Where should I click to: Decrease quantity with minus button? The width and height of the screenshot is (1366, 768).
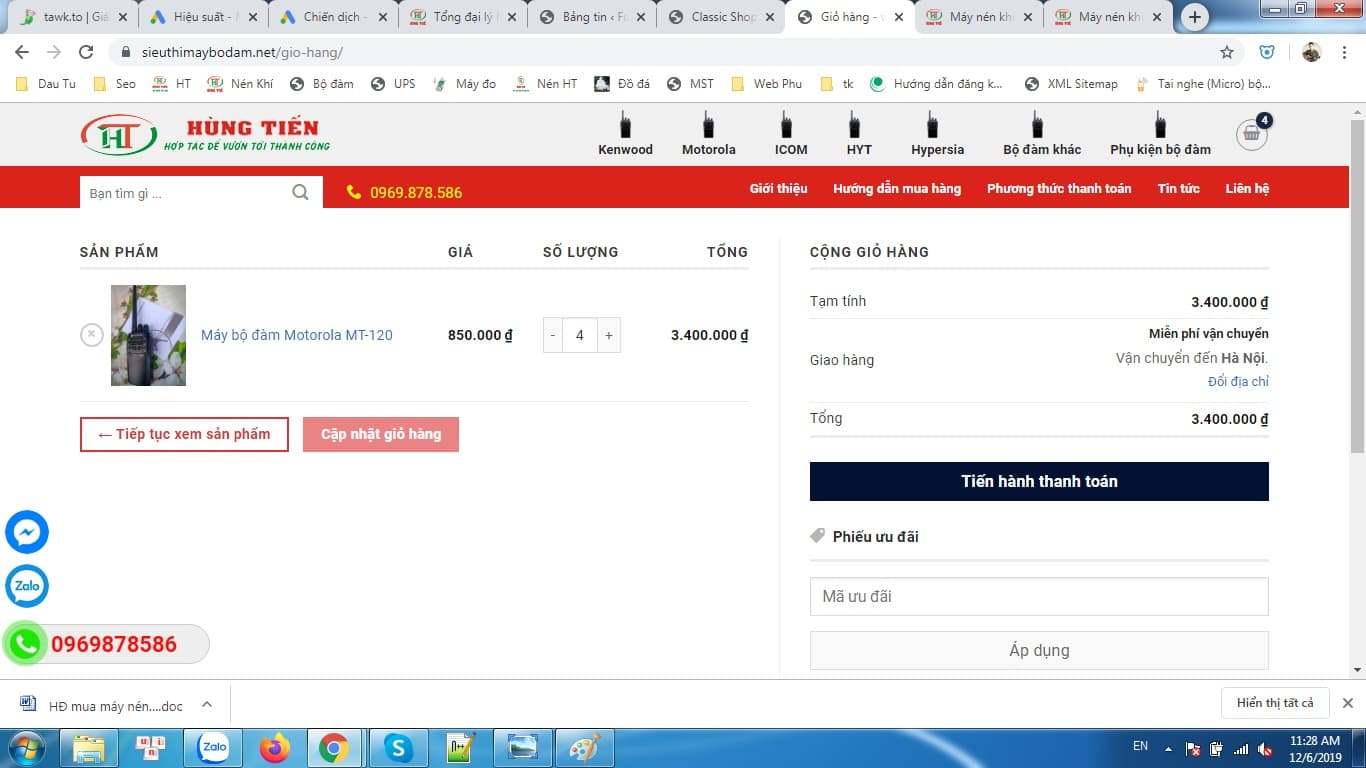point(553,335)
